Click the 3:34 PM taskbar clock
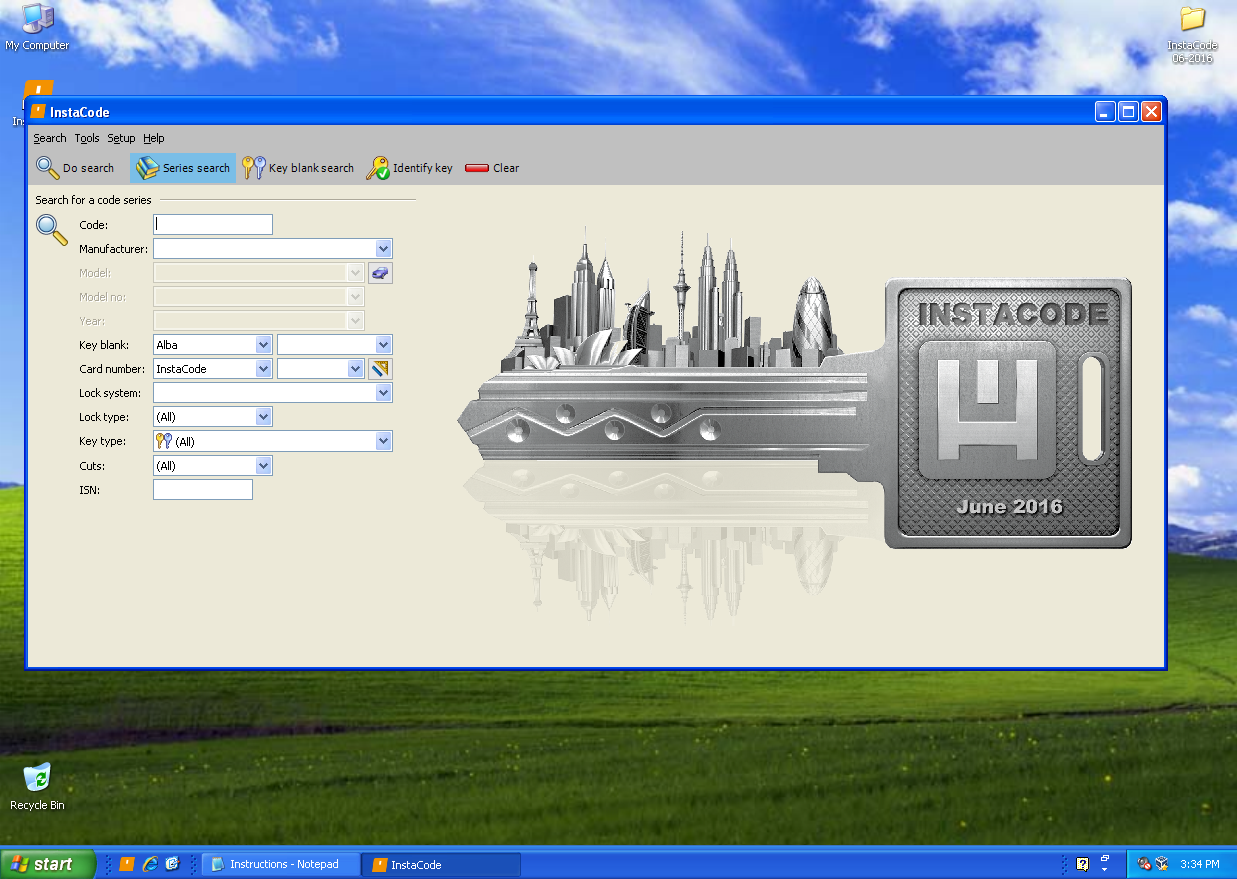The image size is (1237, 879). coord(1200,864)
